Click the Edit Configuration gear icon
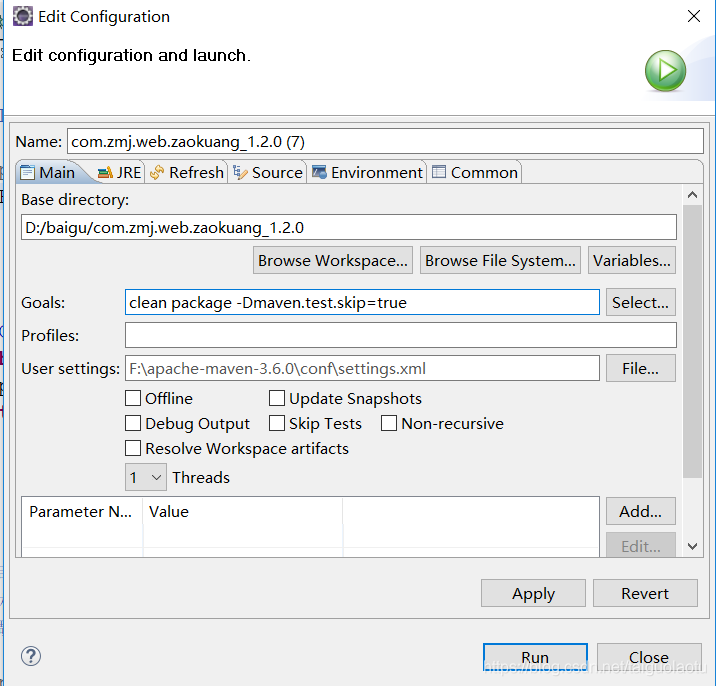This screenshot has width=716, height=686. tap(22, 16)
